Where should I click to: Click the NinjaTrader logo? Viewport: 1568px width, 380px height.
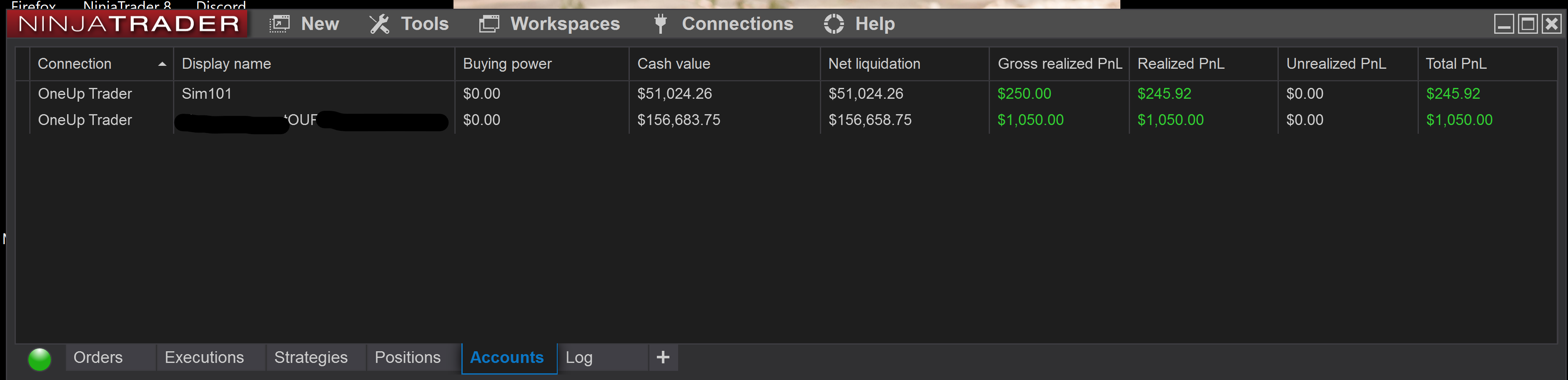point(128,24)
